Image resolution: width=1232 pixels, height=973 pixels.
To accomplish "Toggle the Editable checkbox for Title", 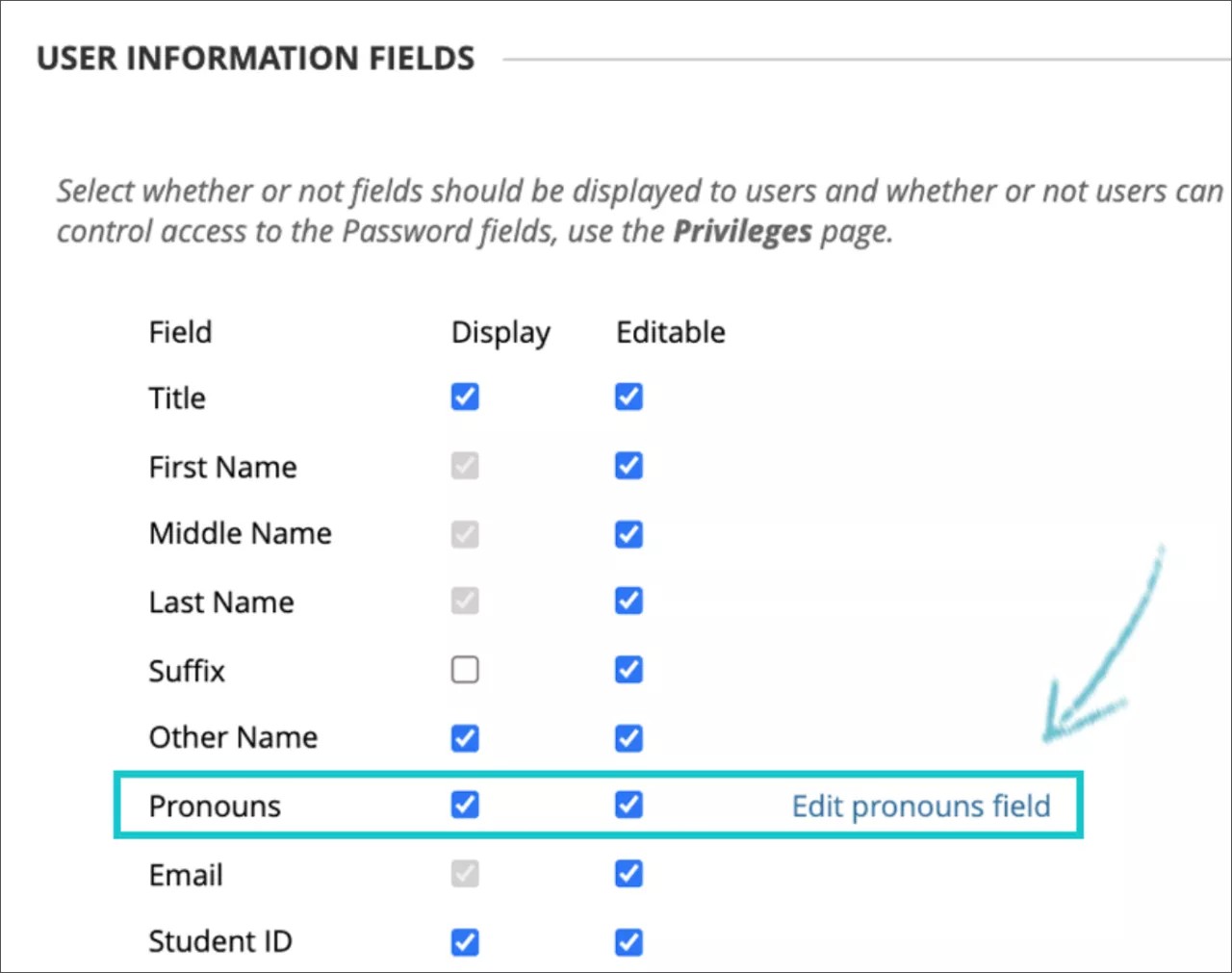I will (x=628, y=397).
